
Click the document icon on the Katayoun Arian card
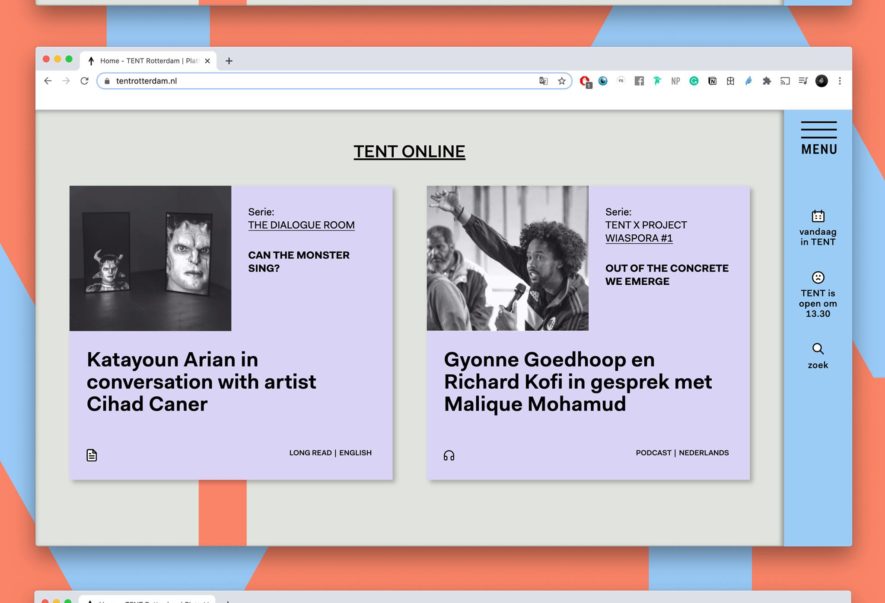tap(91, 455)
